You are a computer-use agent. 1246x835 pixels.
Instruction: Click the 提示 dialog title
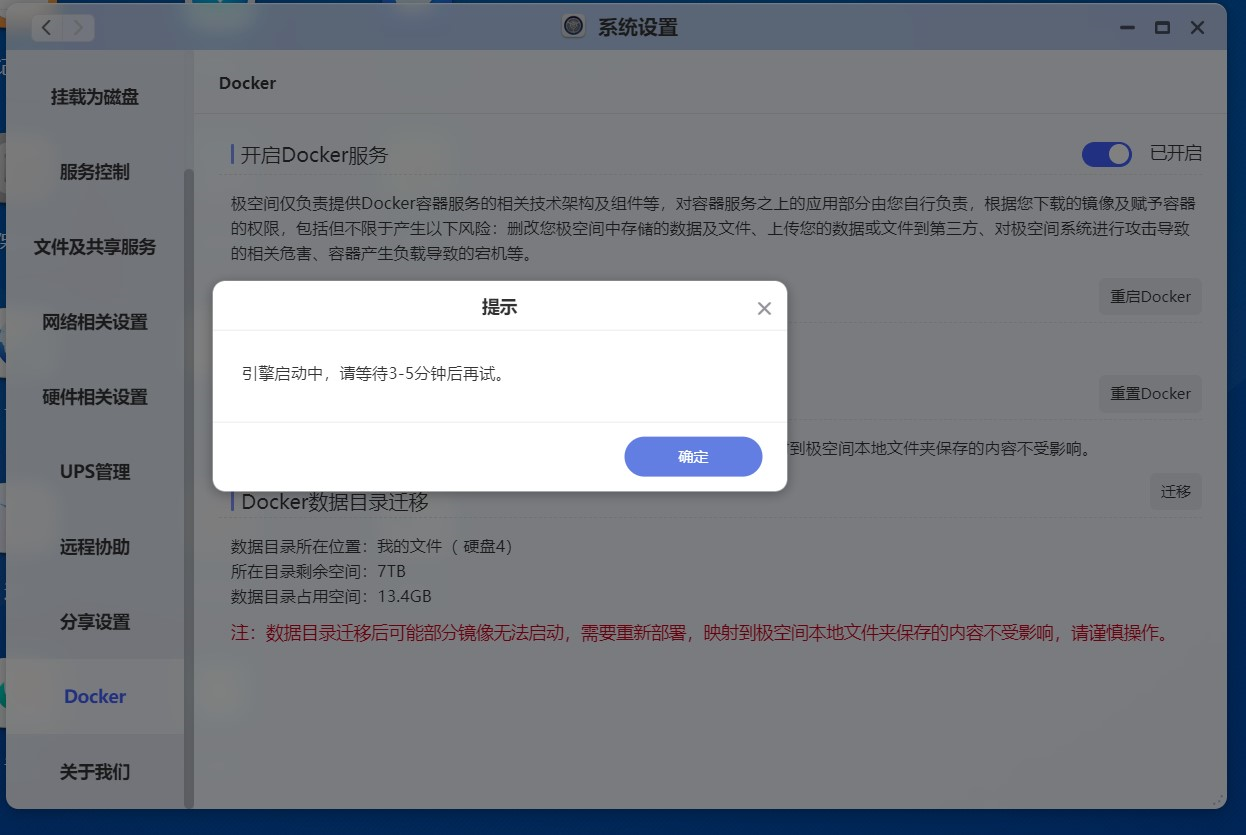pos(499,308)
